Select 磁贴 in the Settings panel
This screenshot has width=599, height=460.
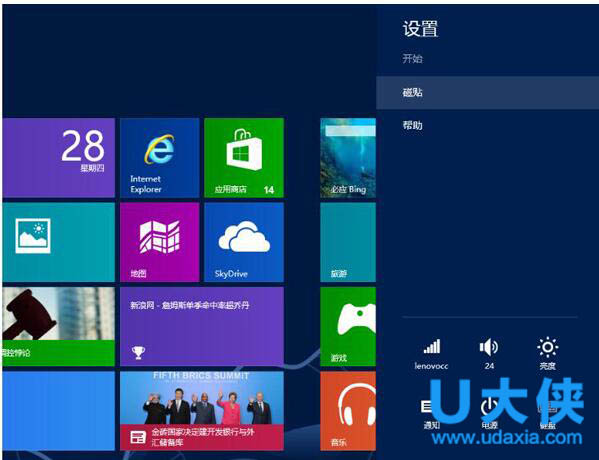487,93
